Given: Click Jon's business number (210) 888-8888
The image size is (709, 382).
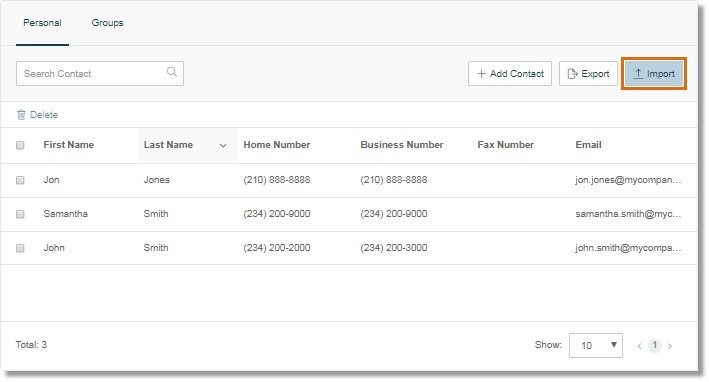Looking at the screenshot, I should point(394,179).
